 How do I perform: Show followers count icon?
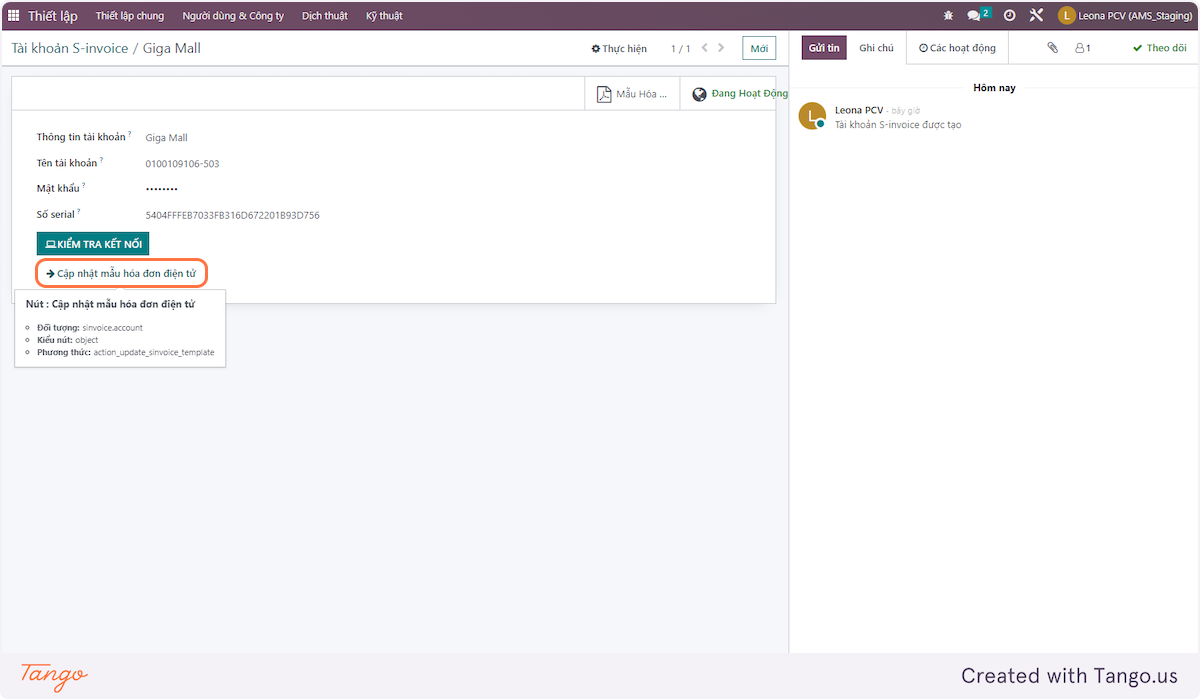1083,48
